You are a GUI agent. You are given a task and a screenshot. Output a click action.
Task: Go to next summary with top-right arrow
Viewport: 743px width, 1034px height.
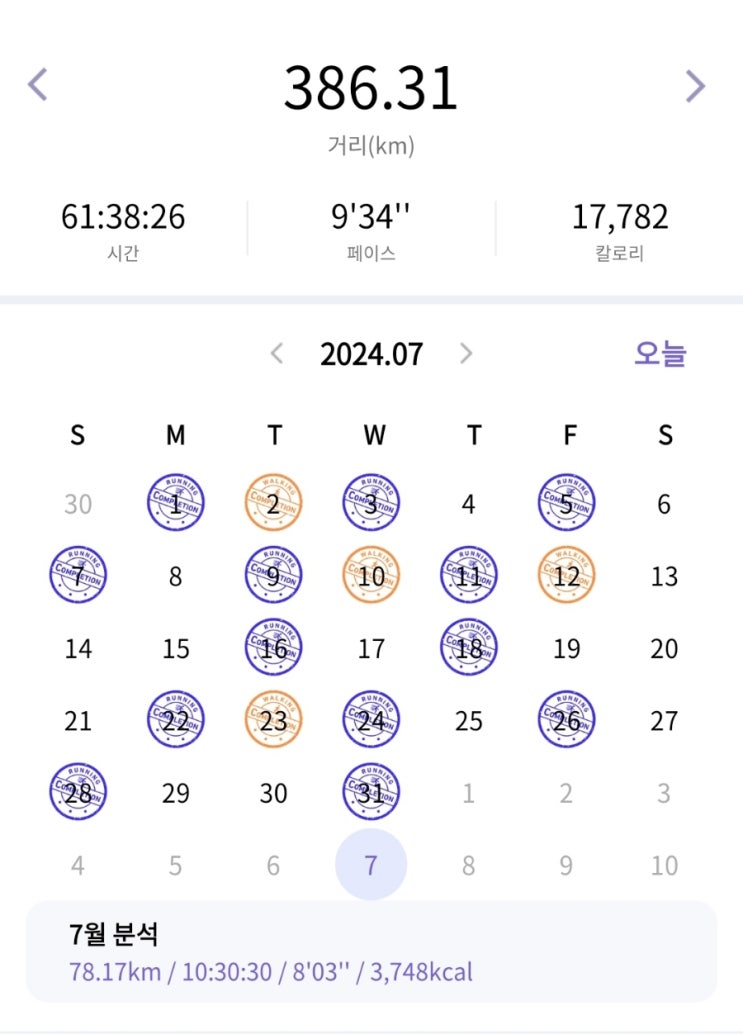pos(695,86)
